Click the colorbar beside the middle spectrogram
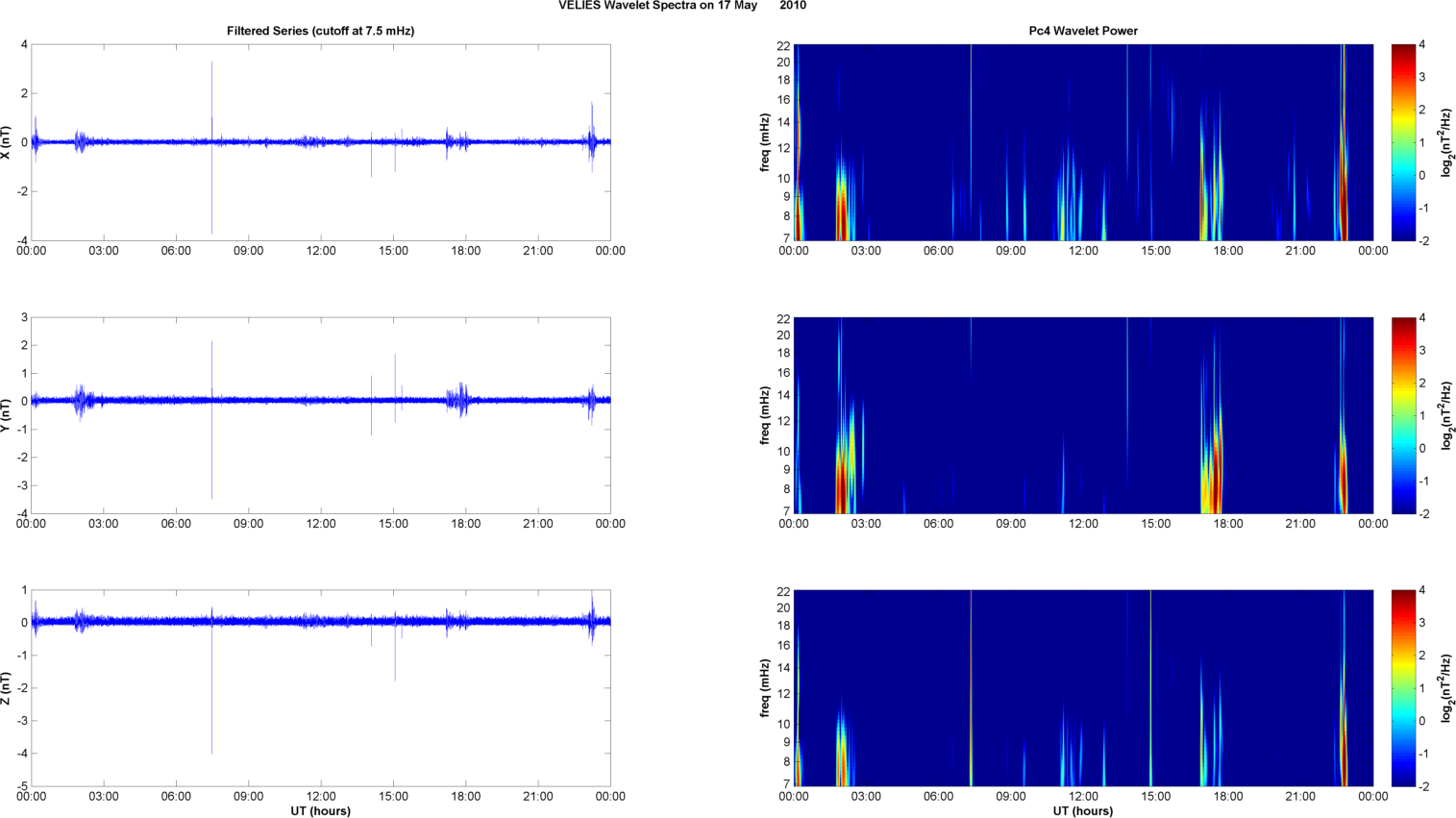Viewport: 1456px width, 818px height. point(1403,415)
